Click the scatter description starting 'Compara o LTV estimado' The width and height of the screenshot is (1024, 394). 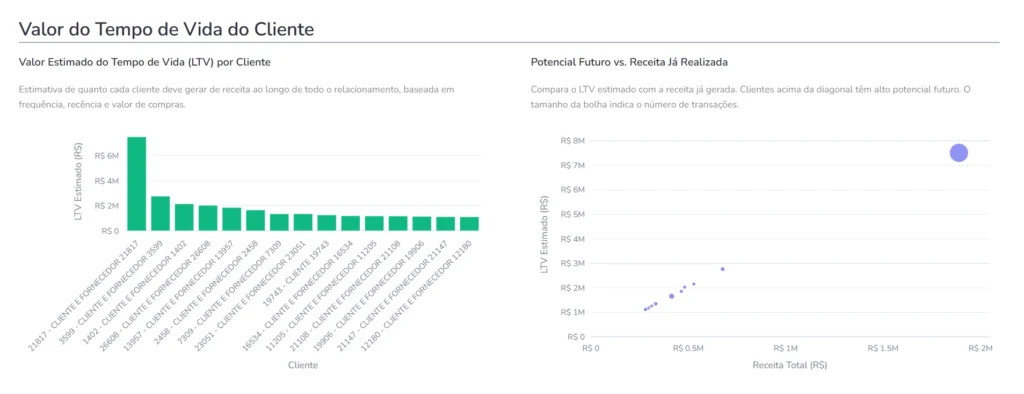(751, 97)
